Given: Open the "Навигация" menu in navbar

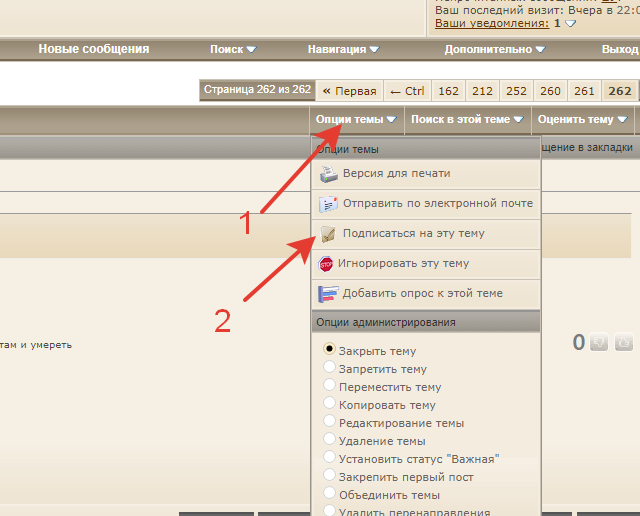Looking at the screenshot, I should [343, 49].
